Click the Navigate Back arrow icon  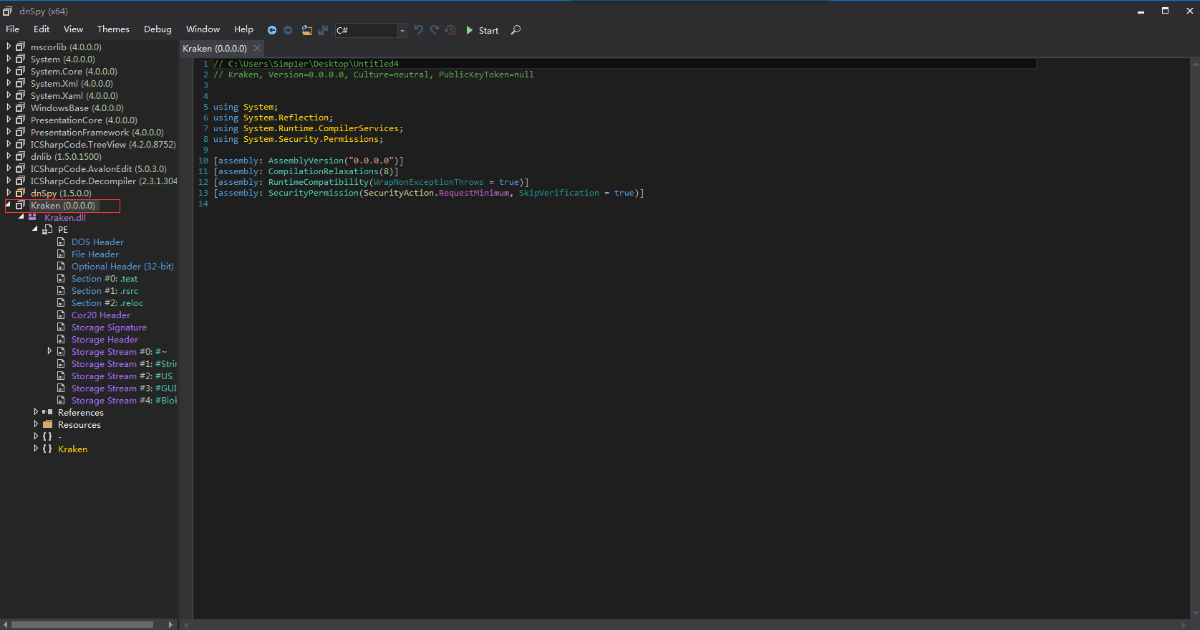point(272,30)
